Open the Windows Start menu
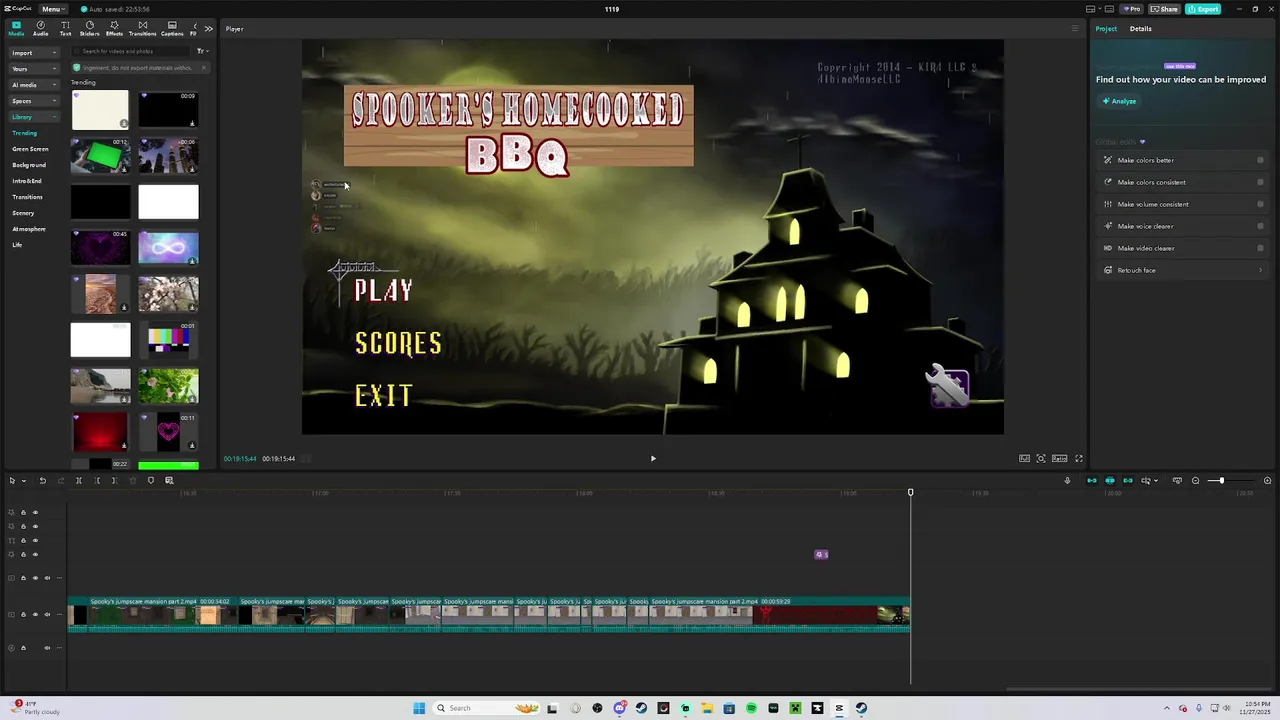The height and width of the screenshot is (720, 1280). click(419, 708)
